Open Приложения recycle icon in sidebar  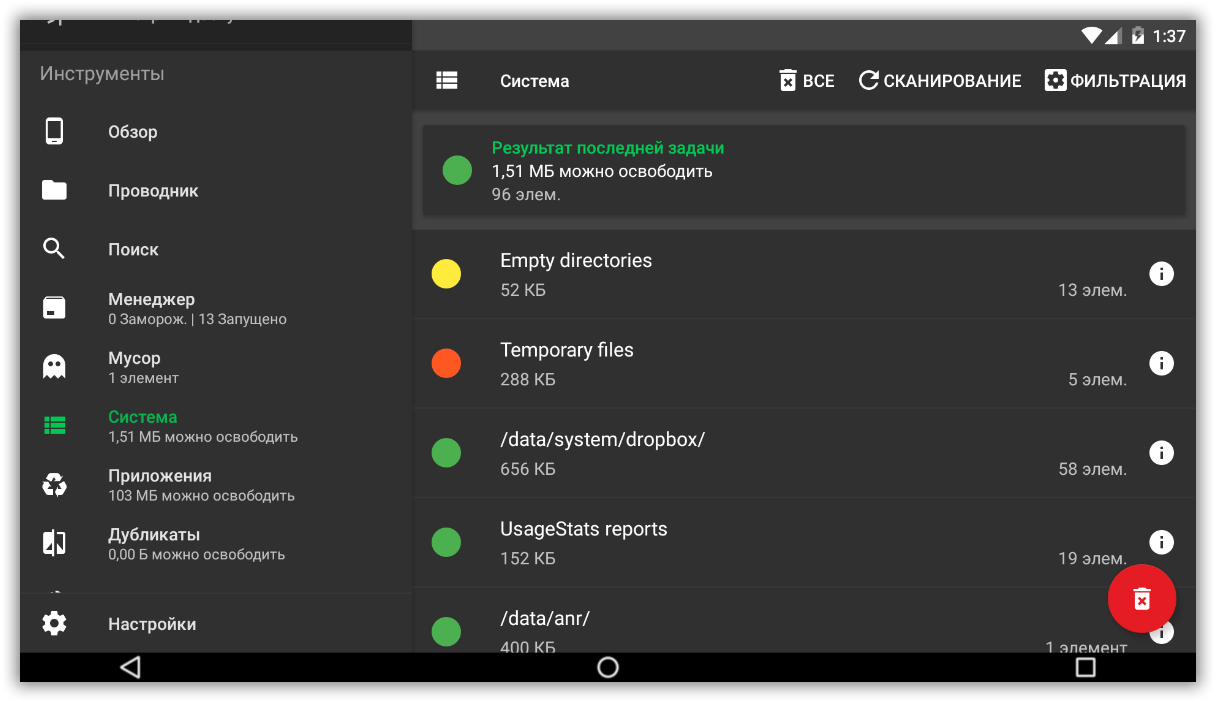tap(54, 485)
